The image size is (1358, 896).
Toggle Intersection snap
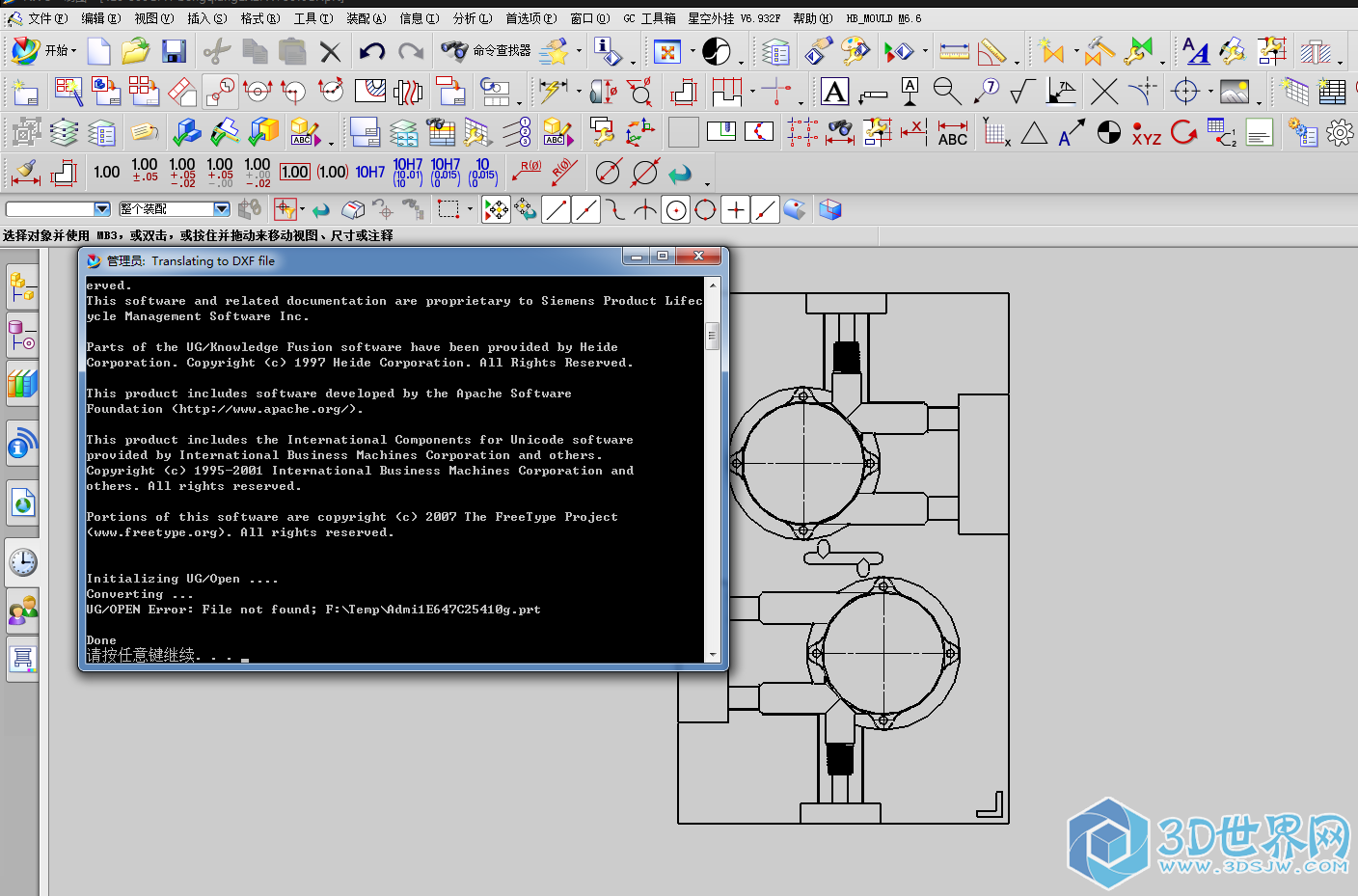point(645,209)
